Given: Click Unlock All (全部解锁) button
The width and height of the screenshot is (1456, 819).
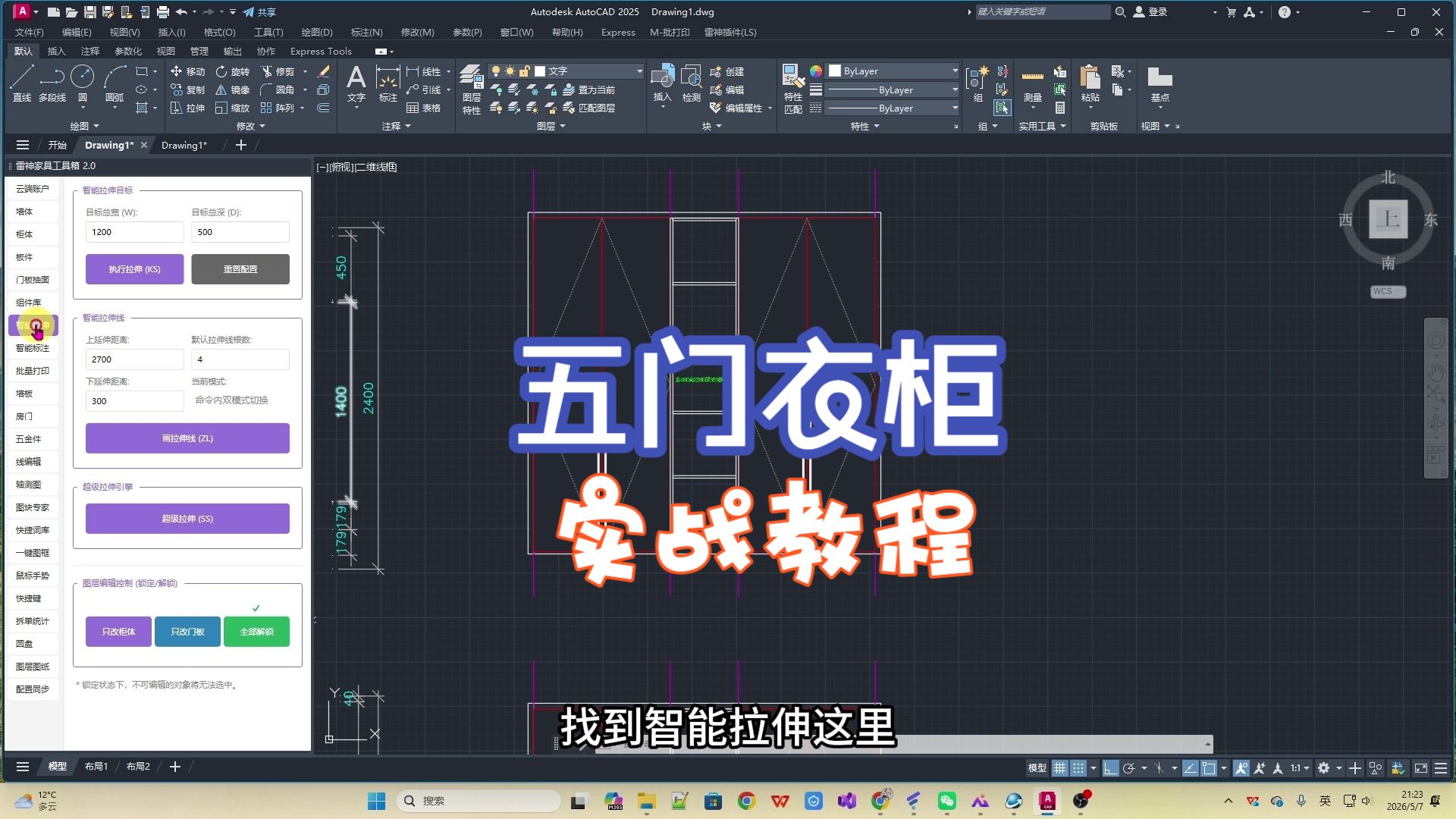Looking at the screenshot, I should [x=256, y=632].
